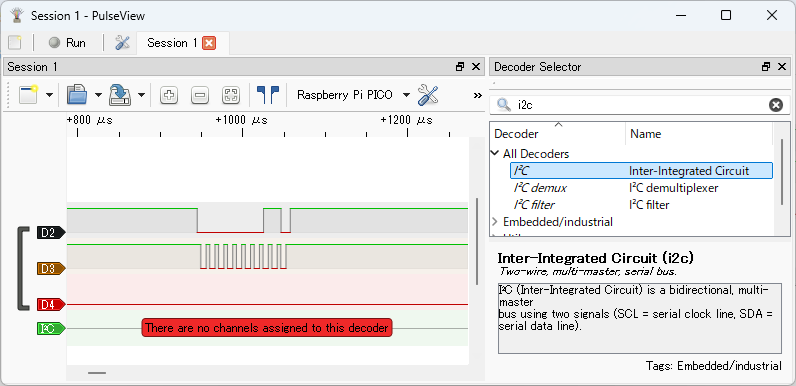
Task: Close the Session 1 panel
Action: point(476,67)
